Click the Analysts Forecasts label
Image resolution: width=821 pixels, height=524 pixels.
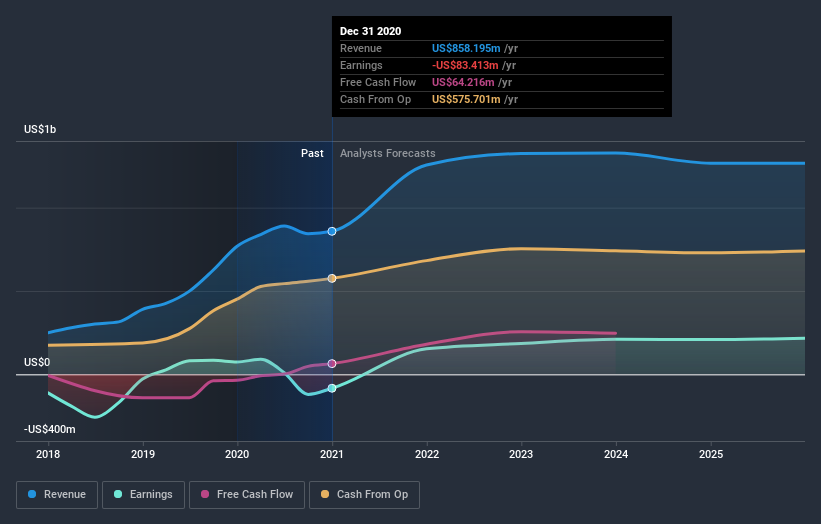387,153
